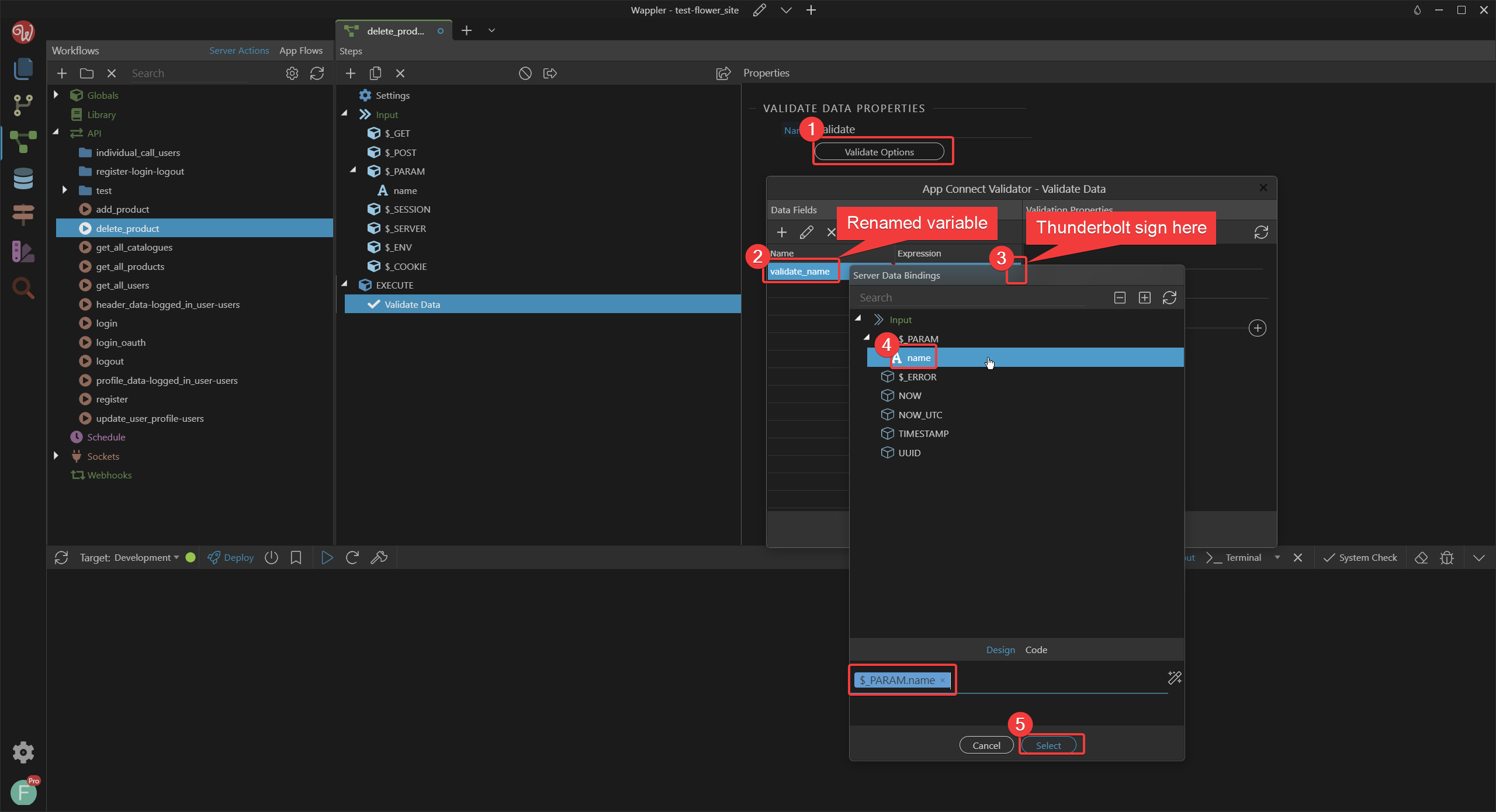Click Select to confirm binding
The height and width of the screenshot is (812, 1496).
(1048, 745)
